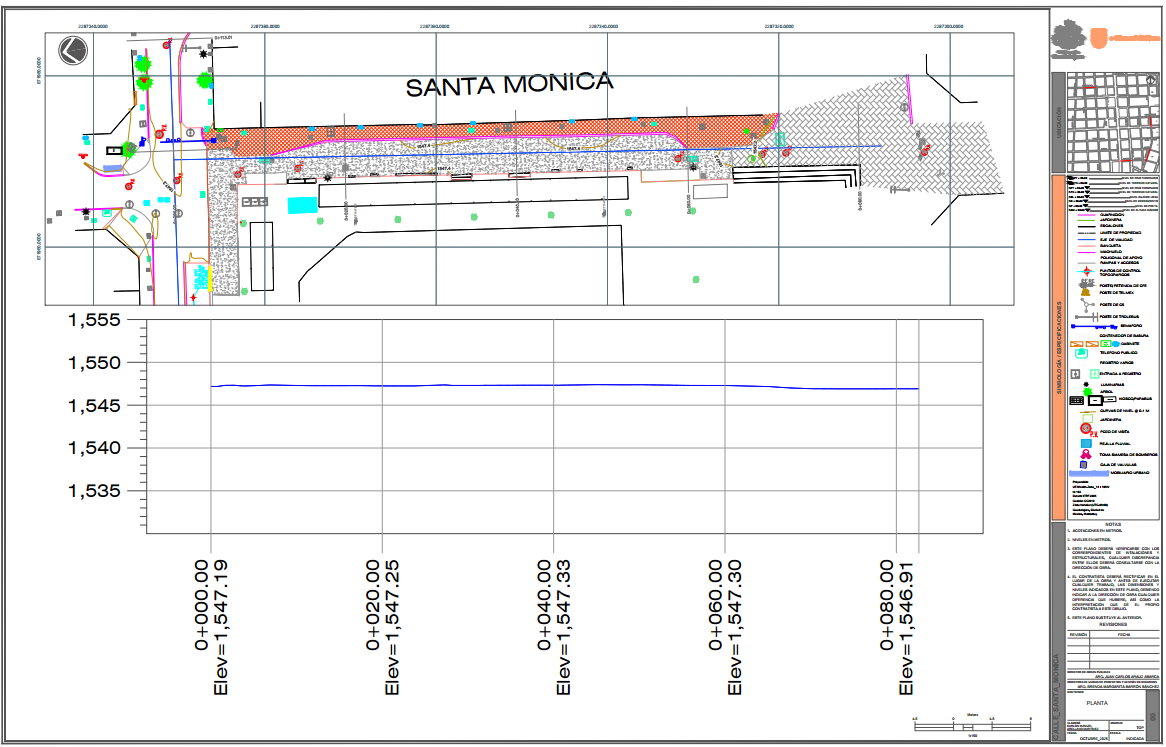This screenshot has width=1166, height=747.
Task: Click the Poste de Trolebús symbol
Action: pos(1088,316)
